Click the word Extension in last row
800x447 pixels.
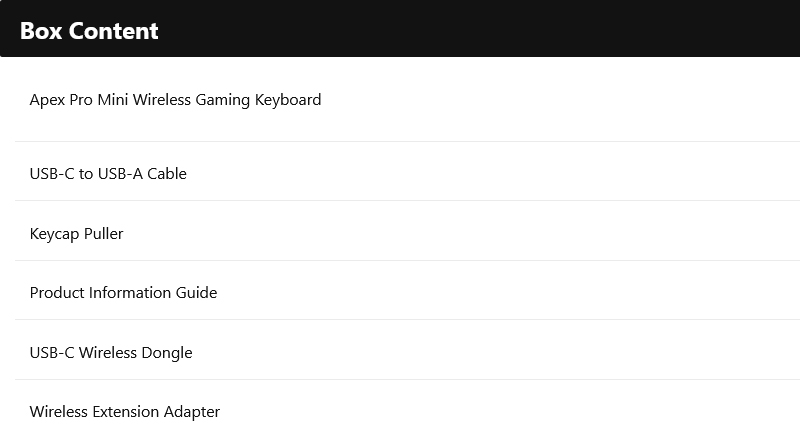pyautogui.click(x=126, y=412)
